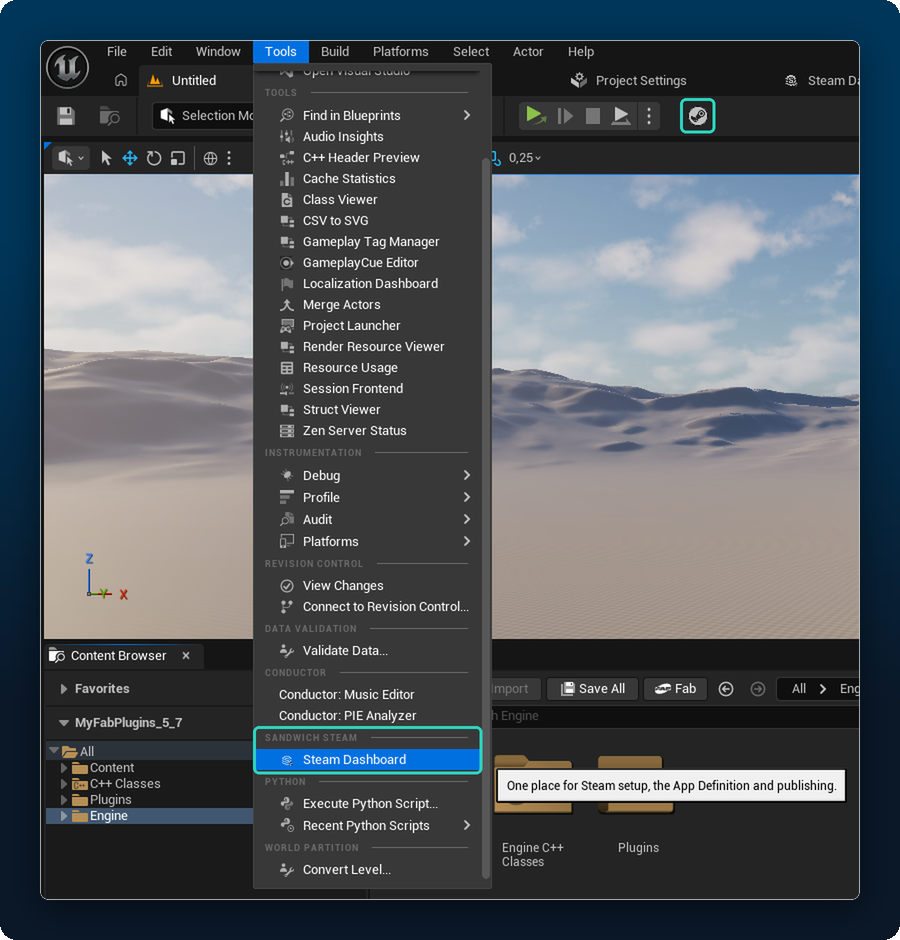Open the Window menu
This screenshot has width=900, height=940.
coord(218,52)
